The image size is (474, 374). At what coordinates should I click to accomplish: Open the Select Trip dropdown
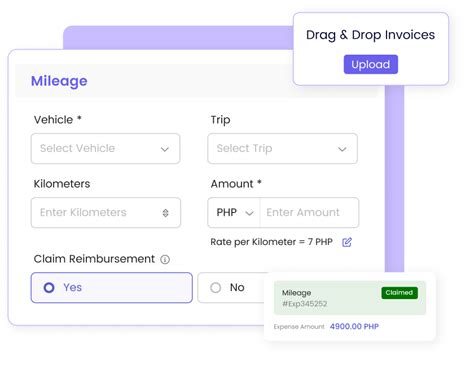click(x=283, y=149)
